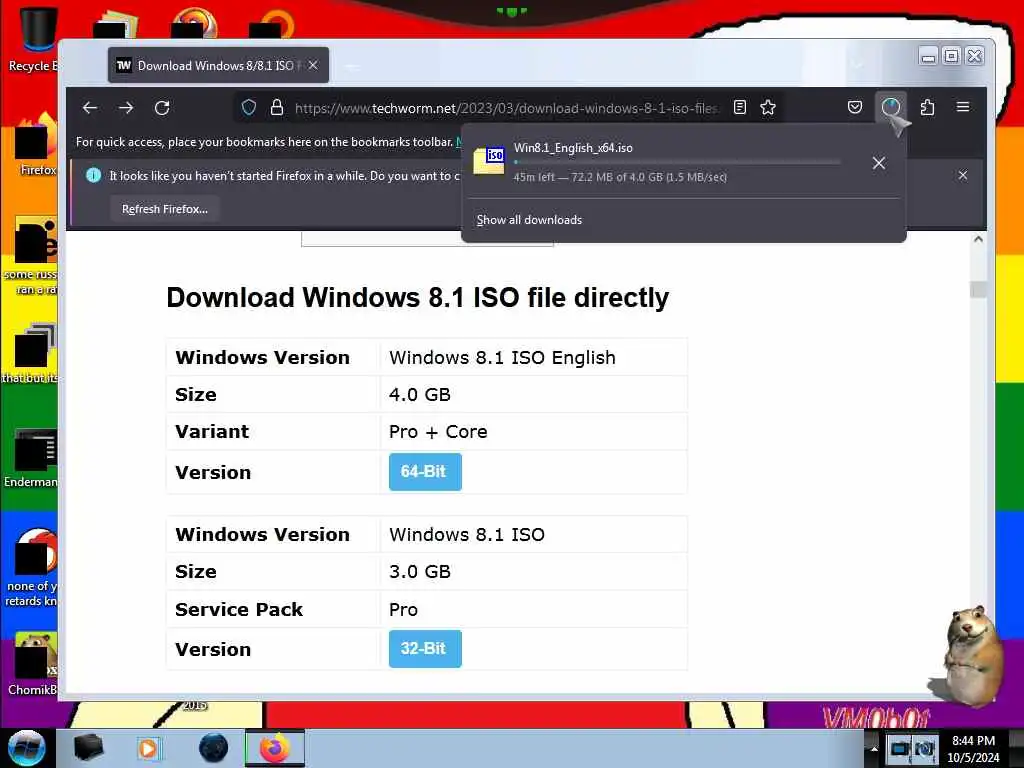
Task: Close the Download Windows 8/8.1 ISO tab
Action: click(313, 65)
